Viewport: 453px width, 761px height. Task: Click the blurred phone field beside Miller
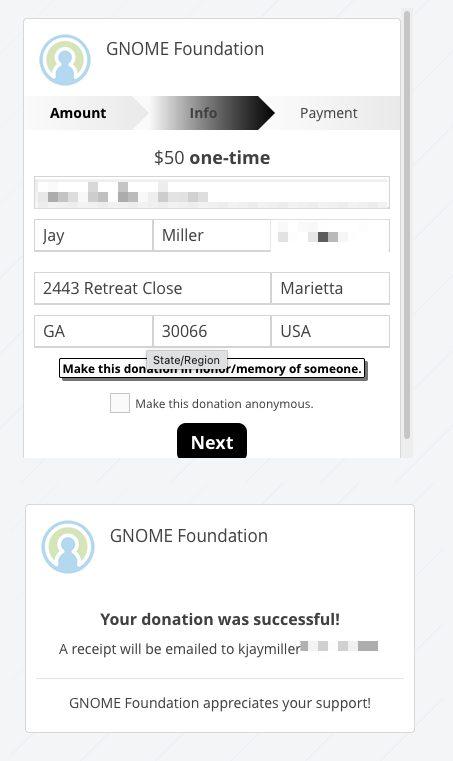point(330,236)
